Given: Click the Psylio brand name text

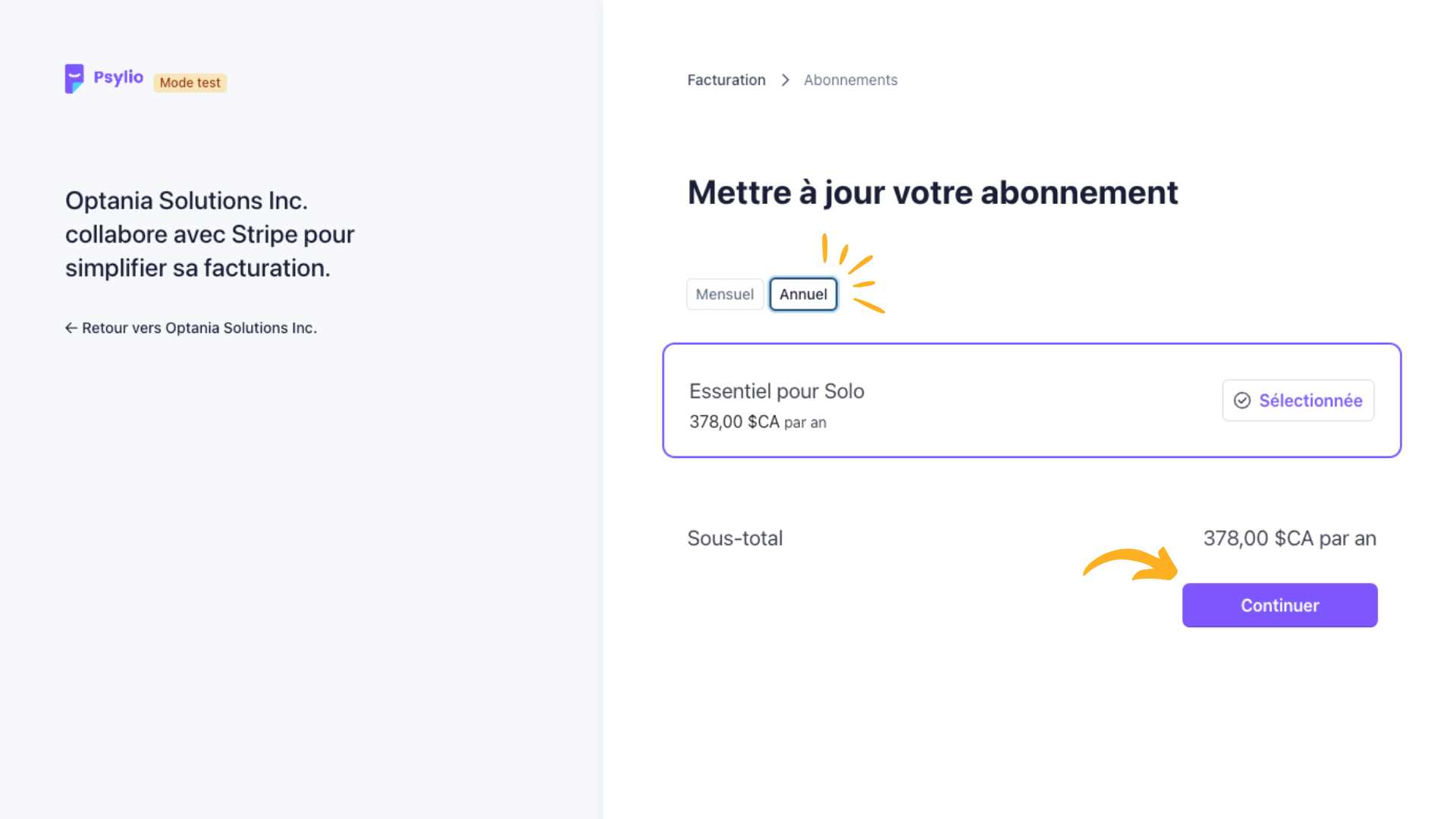Looking at the screenshot, I should [118, 77].
